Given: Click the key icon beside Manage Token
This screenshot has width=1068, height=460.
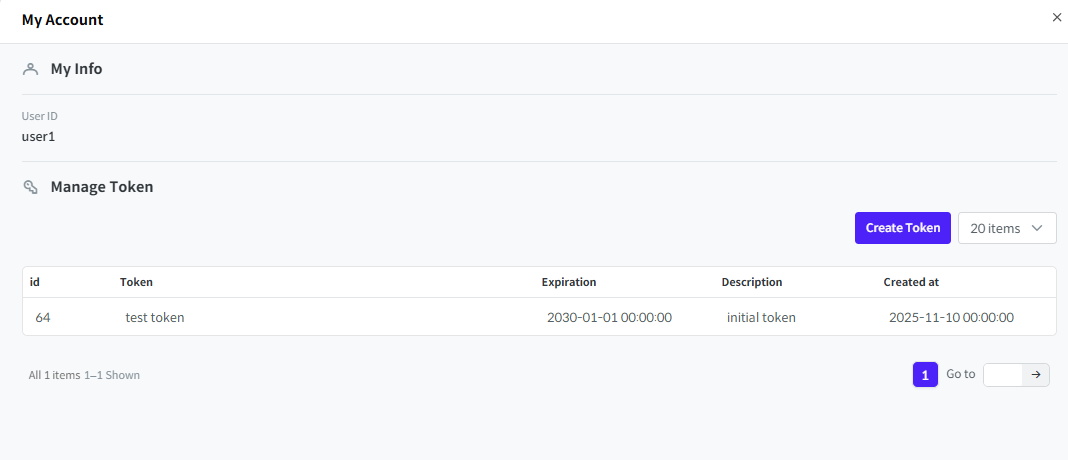Looking at the screenshot, I should tap(30, 187).
